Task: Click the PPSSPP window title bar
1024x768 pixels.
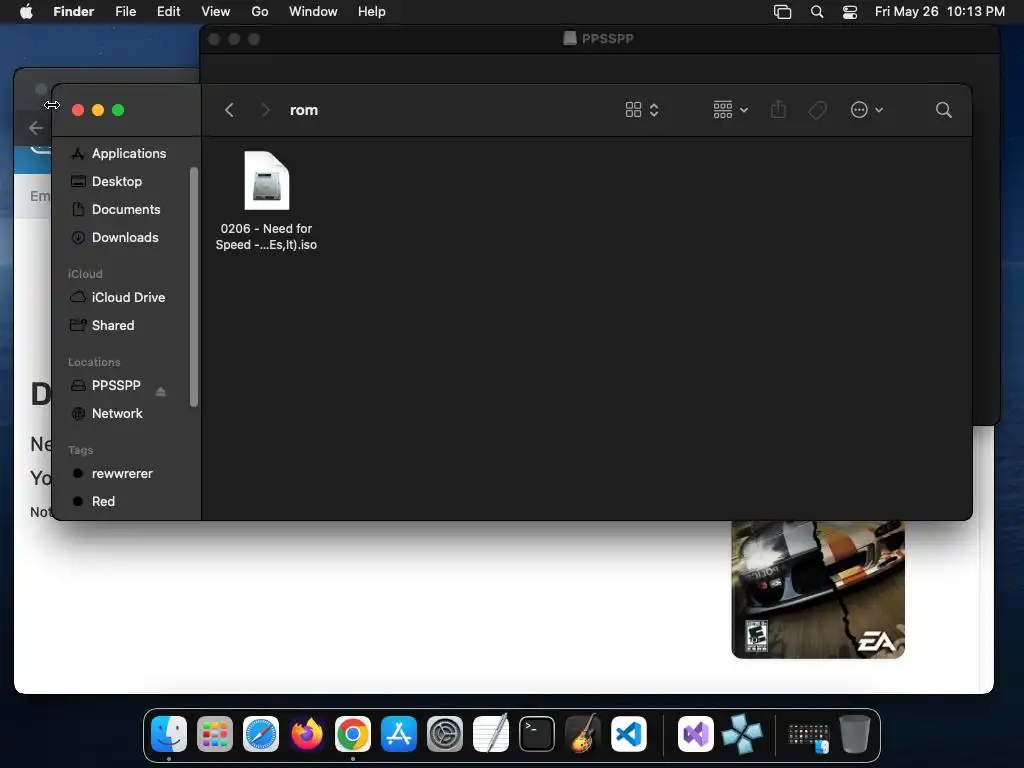Action: coord(599,39)
